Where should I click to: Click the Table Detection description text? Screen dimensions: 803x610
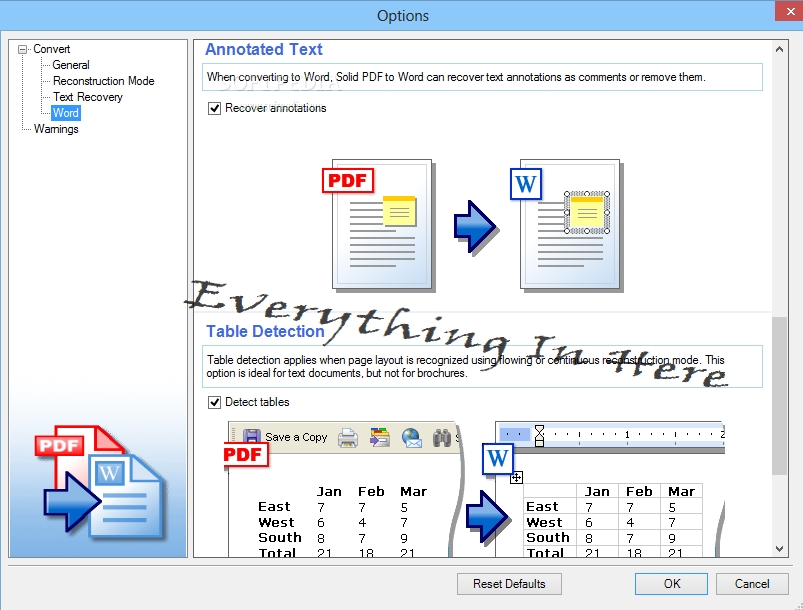pyautogui.click(x=466, y=366)
